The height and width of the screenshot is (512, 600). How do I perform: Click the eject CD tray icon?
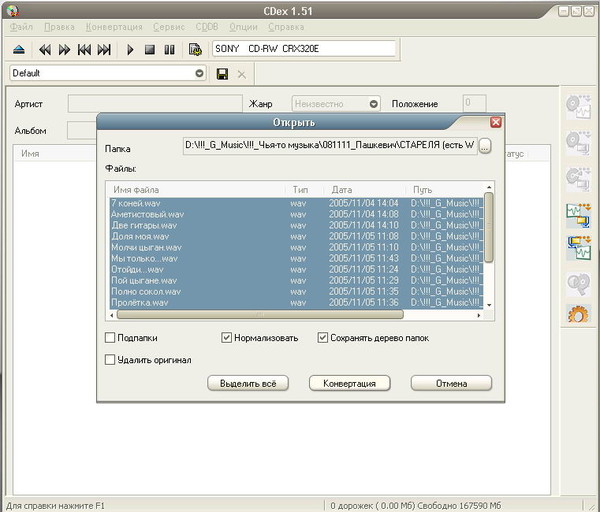(19, 49)
